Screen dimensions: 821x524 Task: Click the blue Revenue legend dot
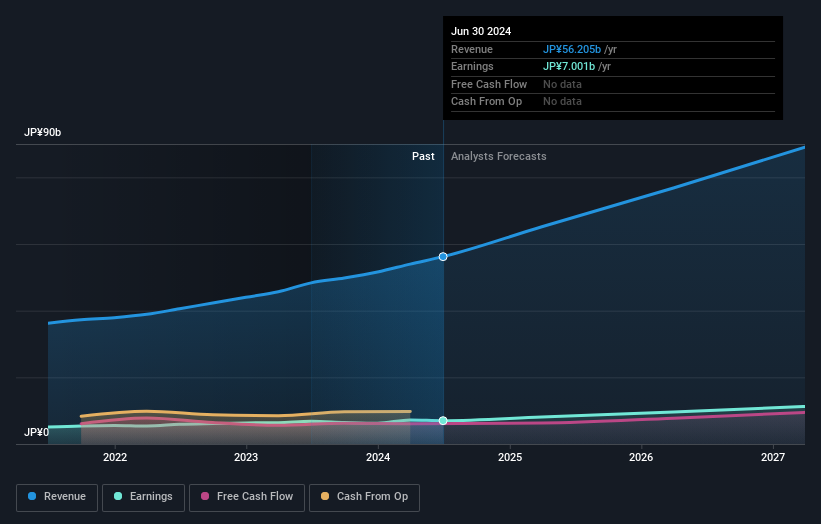coord(32,496)
